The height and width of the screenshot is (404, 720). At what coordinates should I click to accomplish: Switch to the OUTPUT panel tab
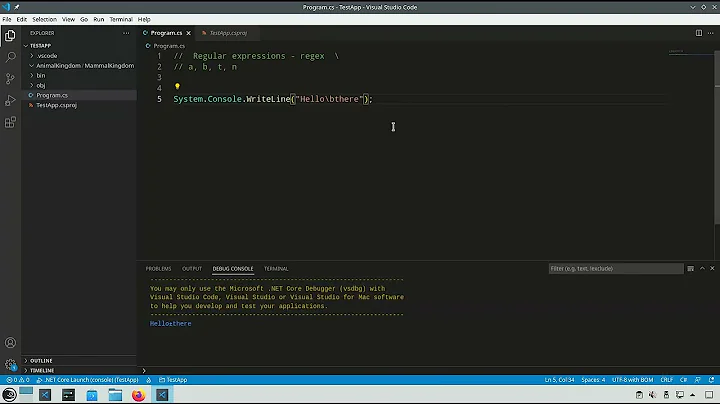click(x=192, y=269)
